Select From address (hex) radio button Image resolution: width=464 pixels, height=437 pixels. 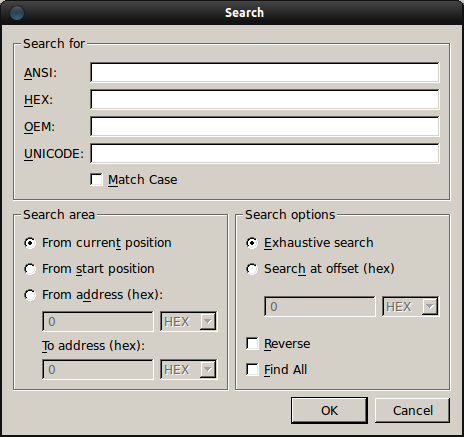click(30, 295)
